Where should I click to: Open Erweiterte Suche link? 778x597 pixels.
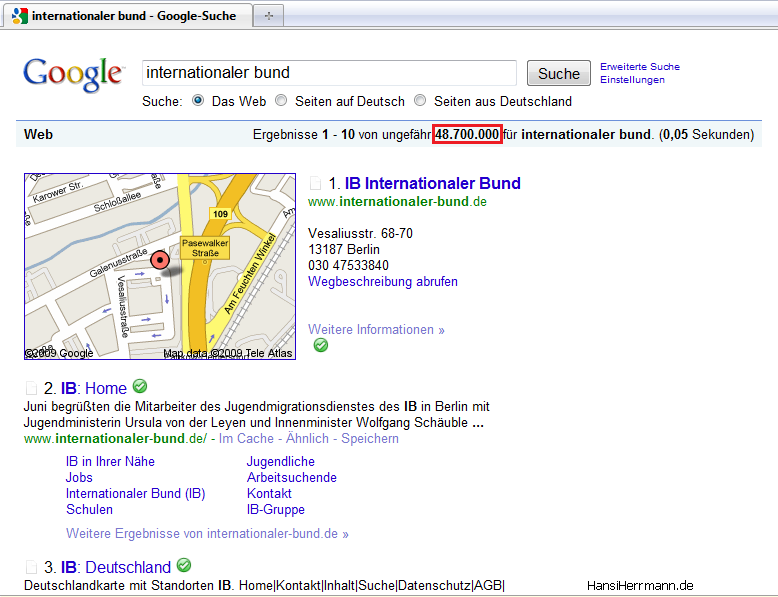[x=640, y=66]
